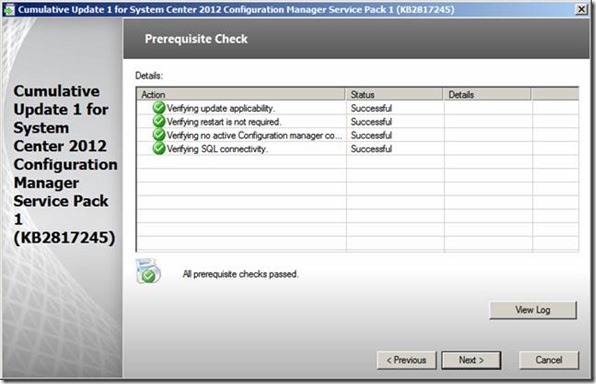Select the Verifying SQL connectivity row
Image resolution: width=596 pixels, height=384 pixels.
coord(357,149)
